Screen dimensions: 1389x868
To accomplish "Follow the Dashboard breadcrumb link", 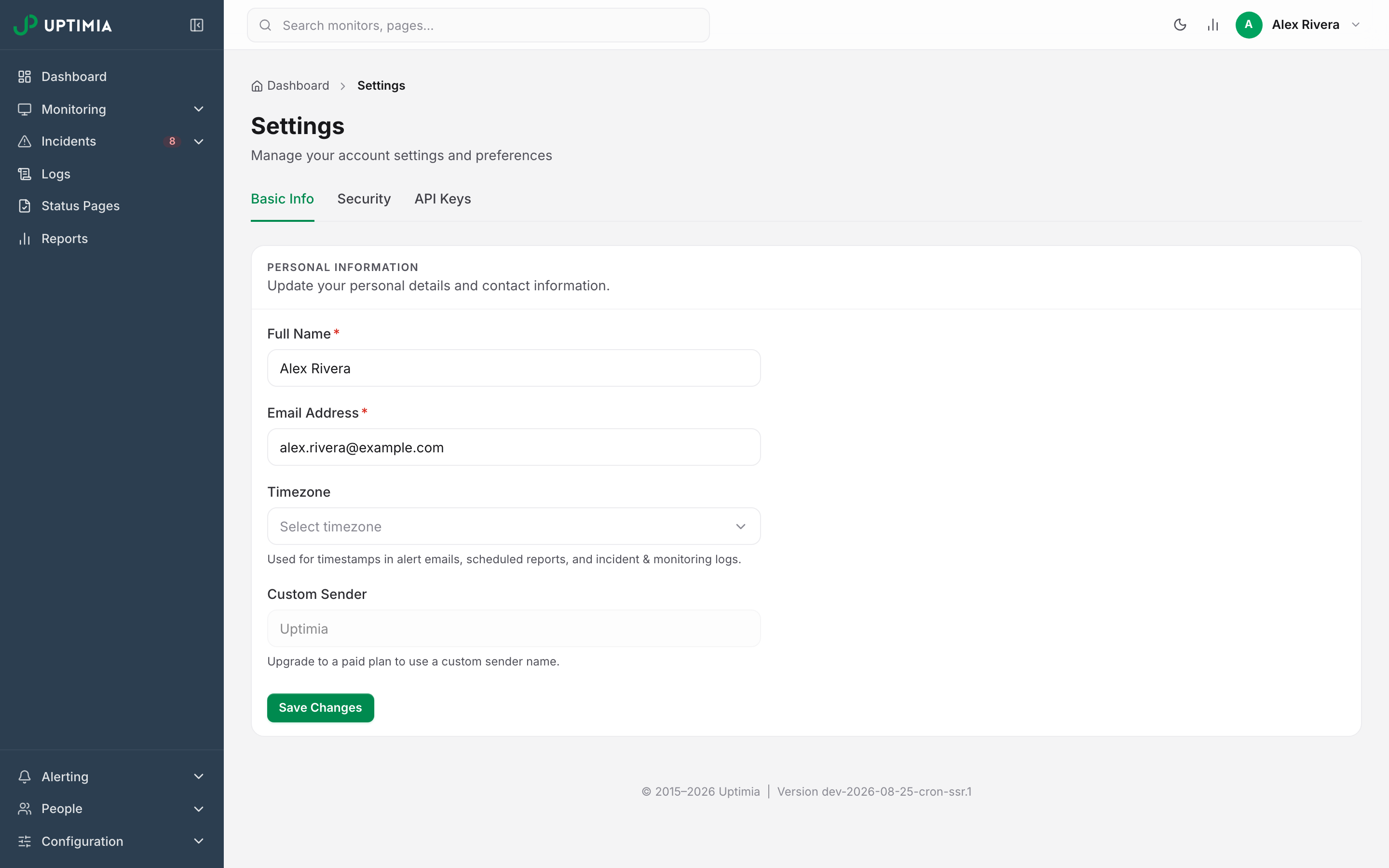I will click(x=298, y=85).
